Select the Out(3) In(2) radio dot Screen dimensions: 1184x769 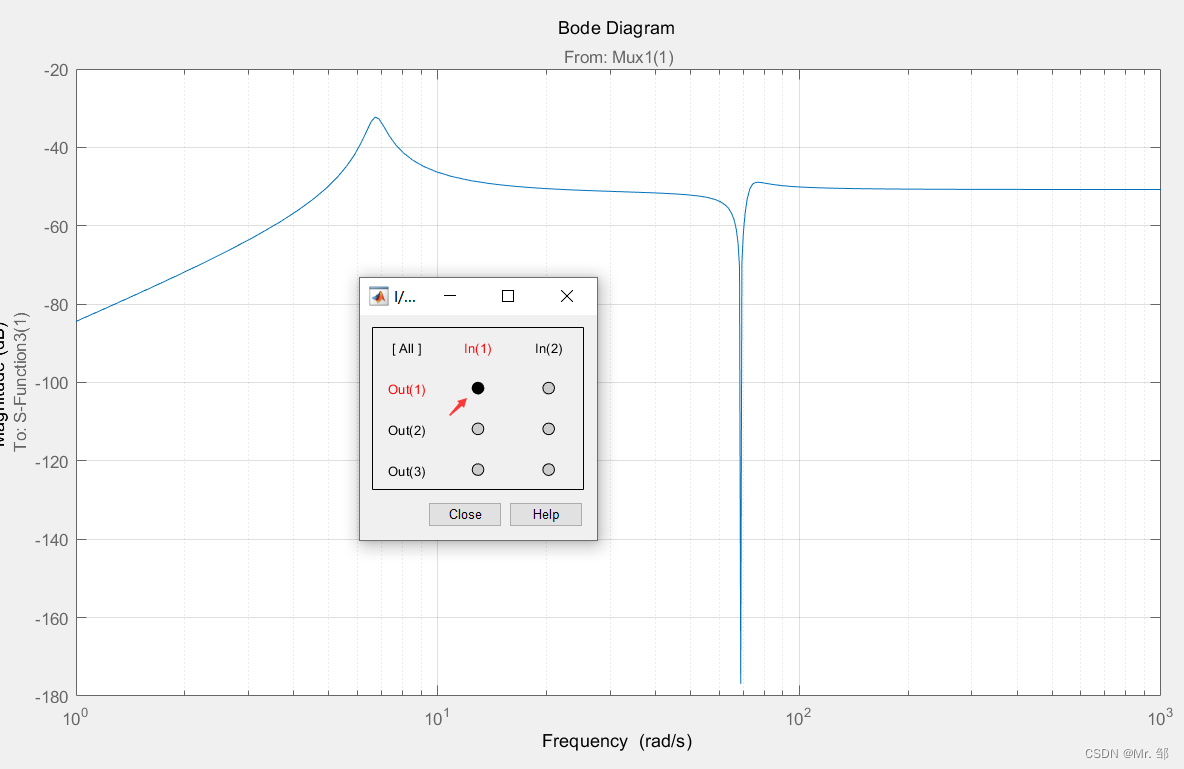click(548, 470)
